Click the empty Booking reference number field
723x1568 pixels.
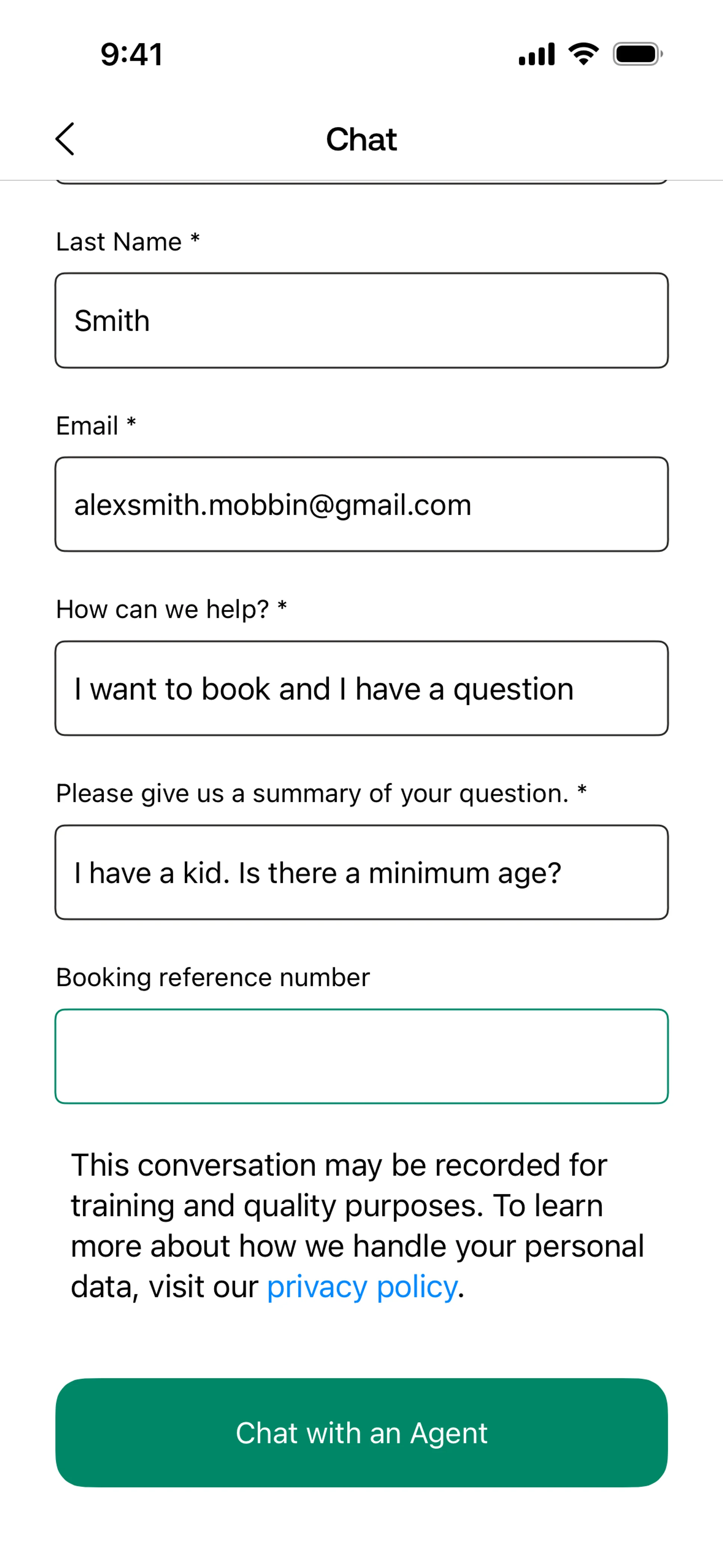tap(361, 1056)
